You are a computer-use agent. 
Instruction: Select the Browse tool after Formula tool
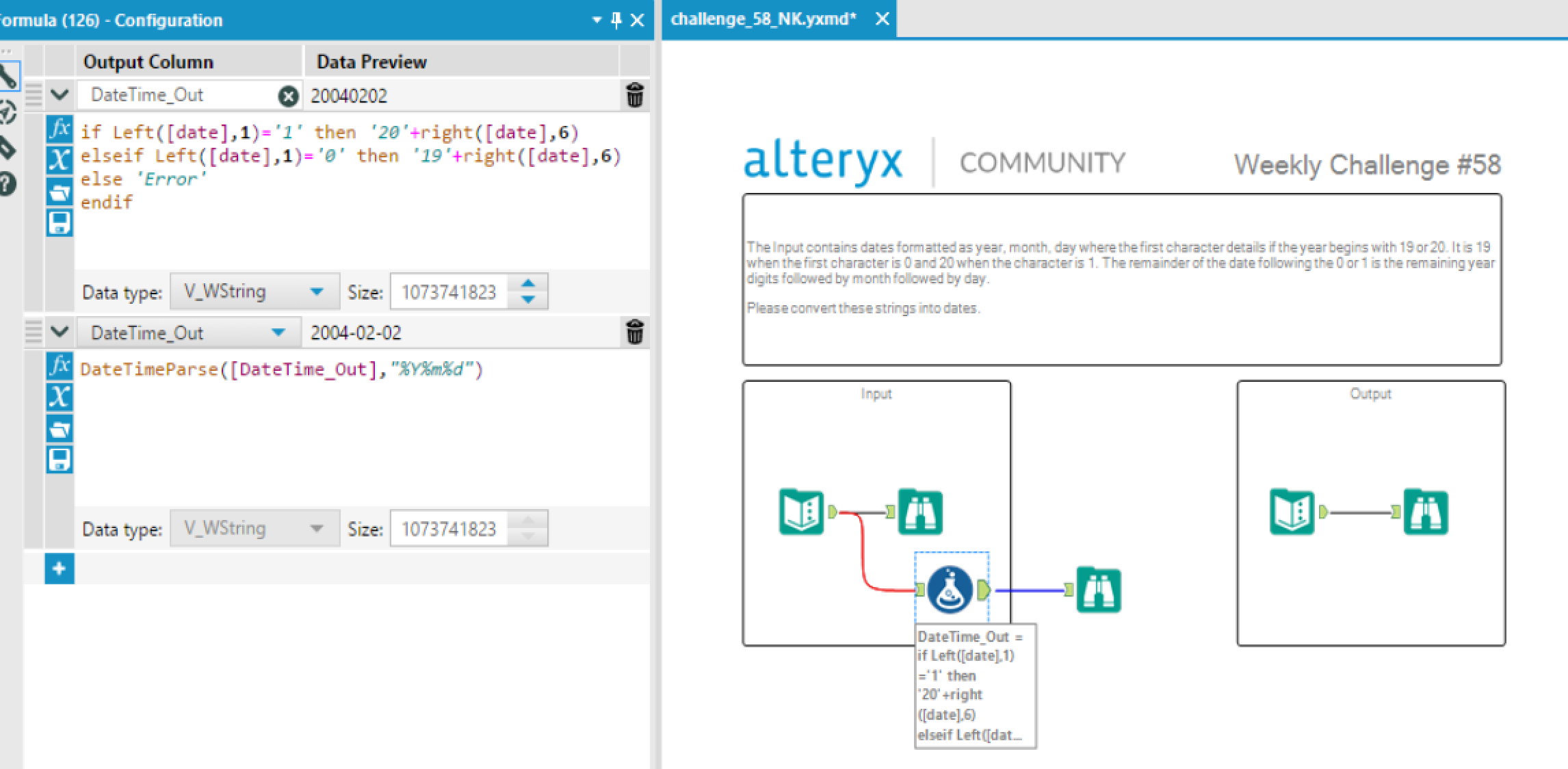(1098, 589)
